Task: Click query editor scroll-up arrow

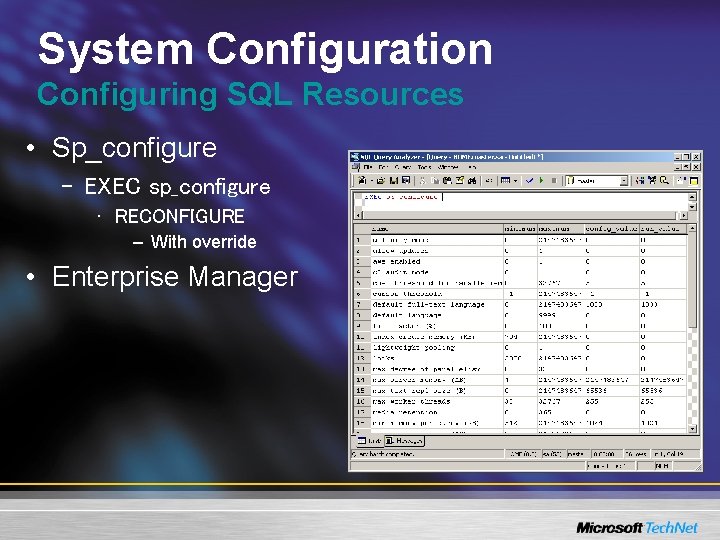Action: pyautogui.click(x=692, y=197)
